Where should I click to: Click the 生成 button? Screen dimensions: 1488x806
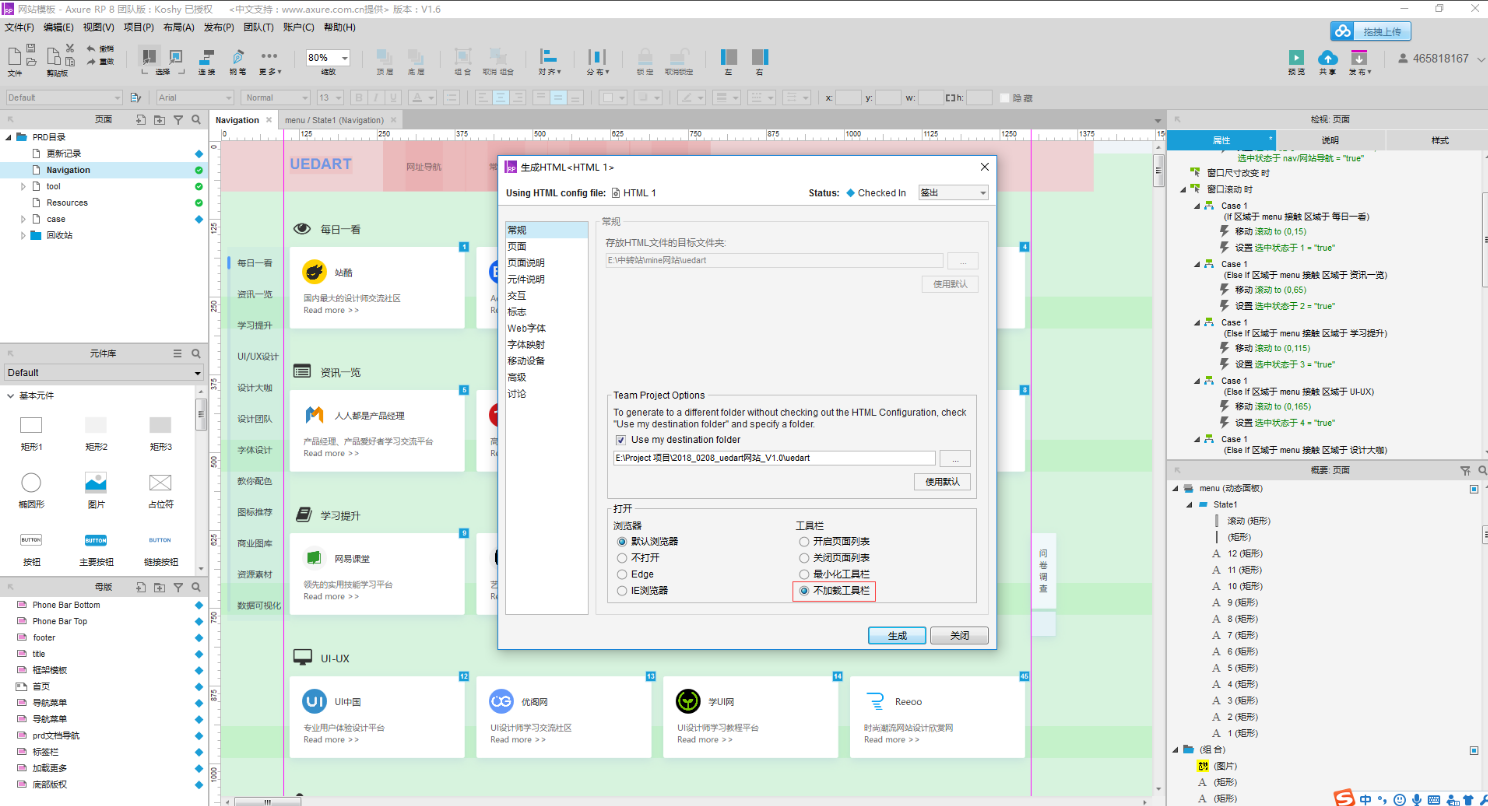tap(897, 636)
